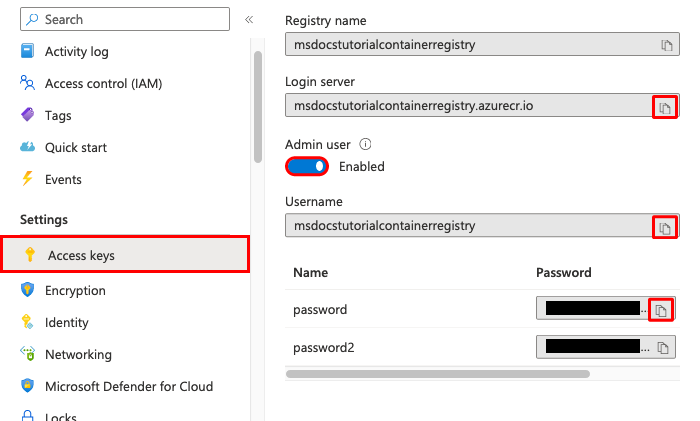Open Activity log menu item
700x421 pixels.
(x=77, y=52)
